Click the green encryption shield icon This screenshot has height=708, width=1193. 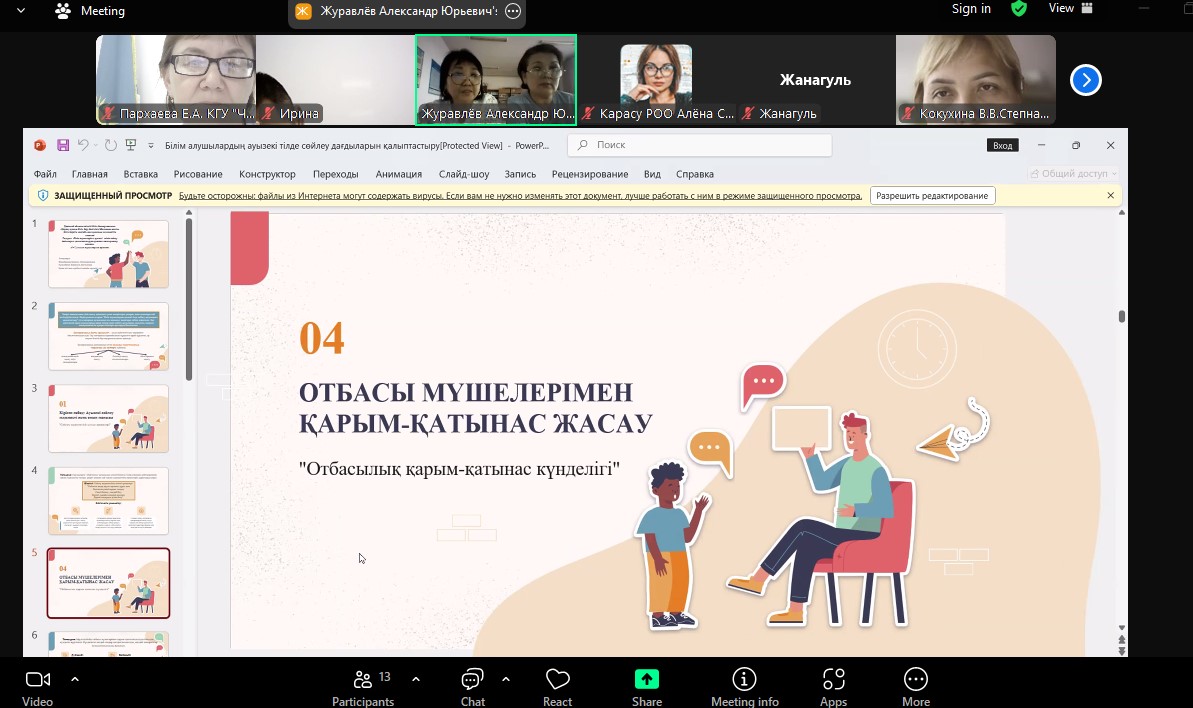[x=1019, y=9]
